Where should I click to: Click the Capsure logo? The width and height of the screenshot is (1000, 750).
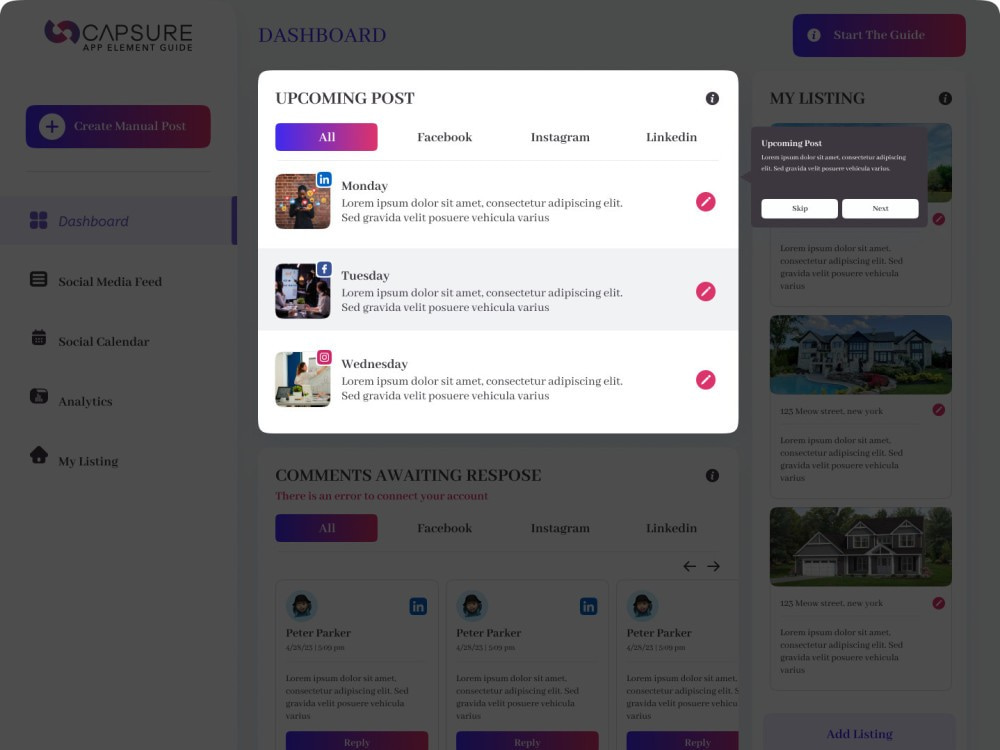point(119,35)
